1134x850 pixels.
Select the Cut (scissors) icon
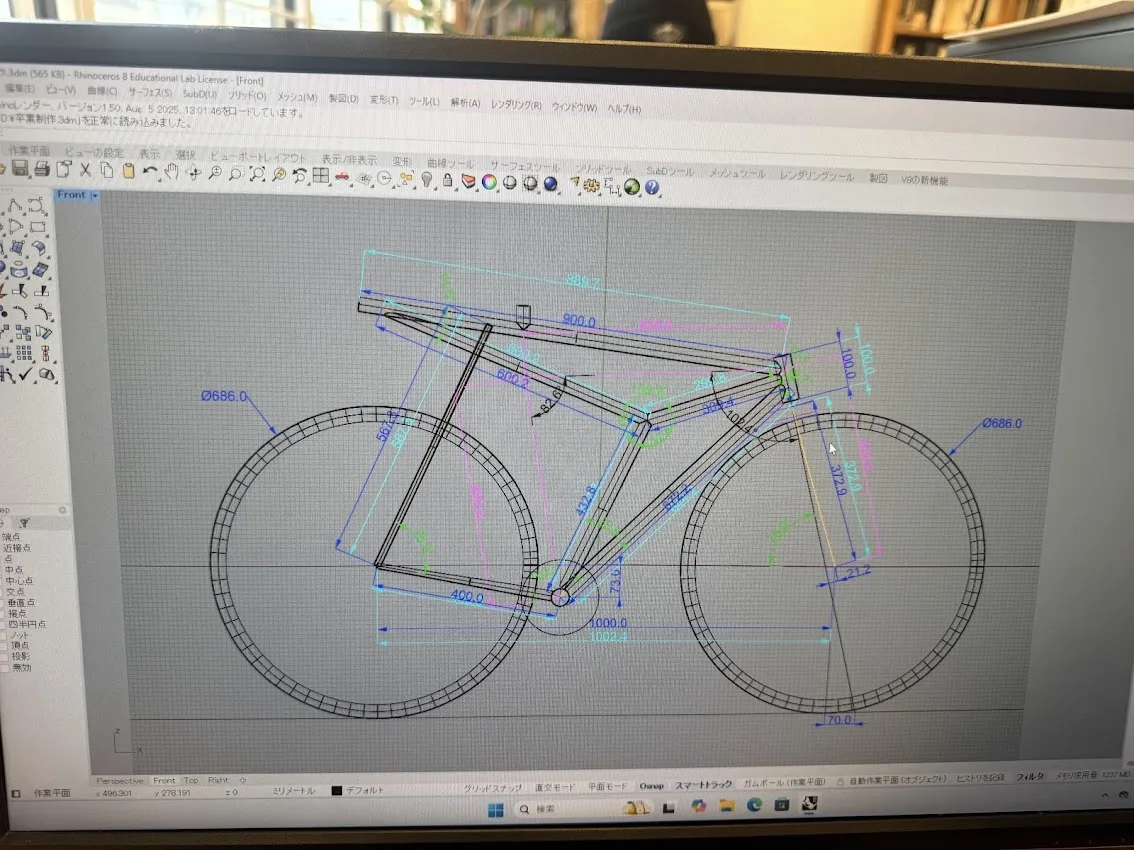(85, 170)
